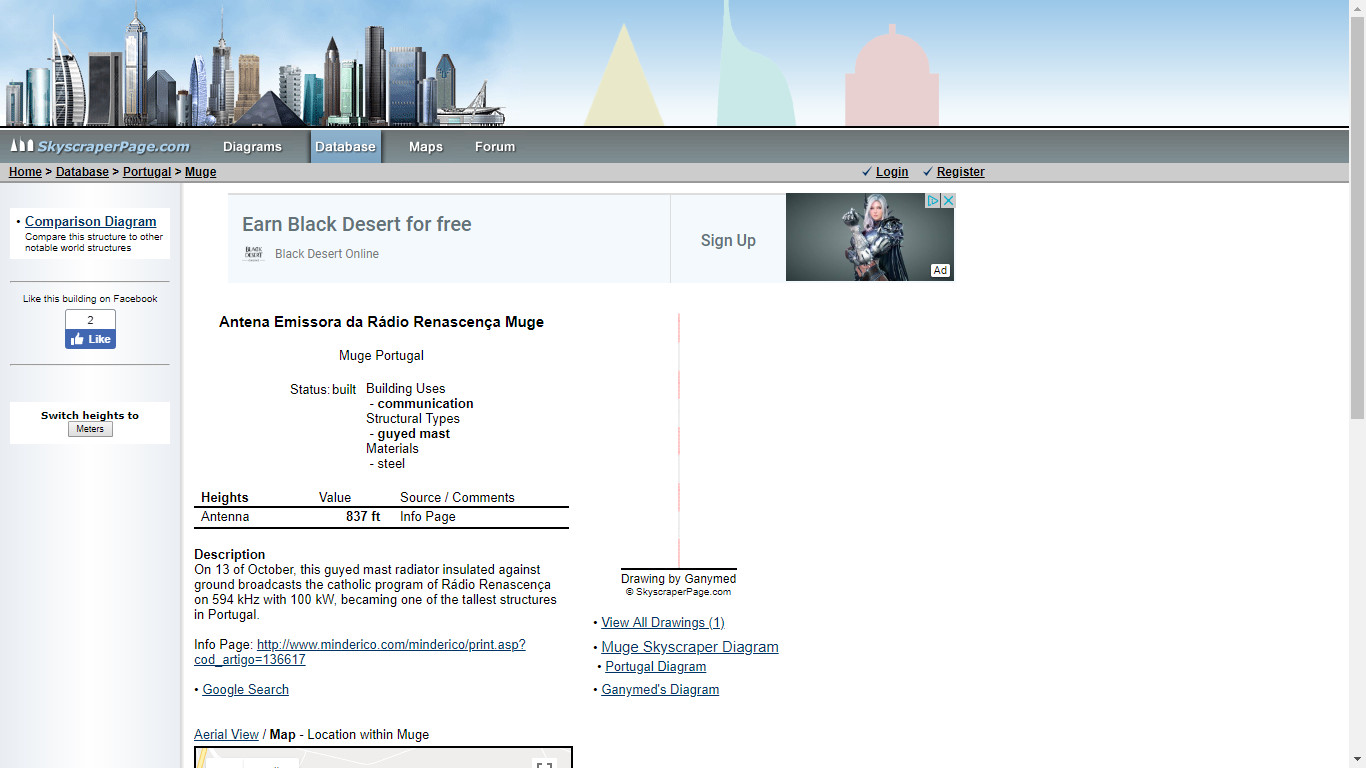Close the Black Desert ad
The width and height of the screenshot is (1366, 768).
coord(948,201)
